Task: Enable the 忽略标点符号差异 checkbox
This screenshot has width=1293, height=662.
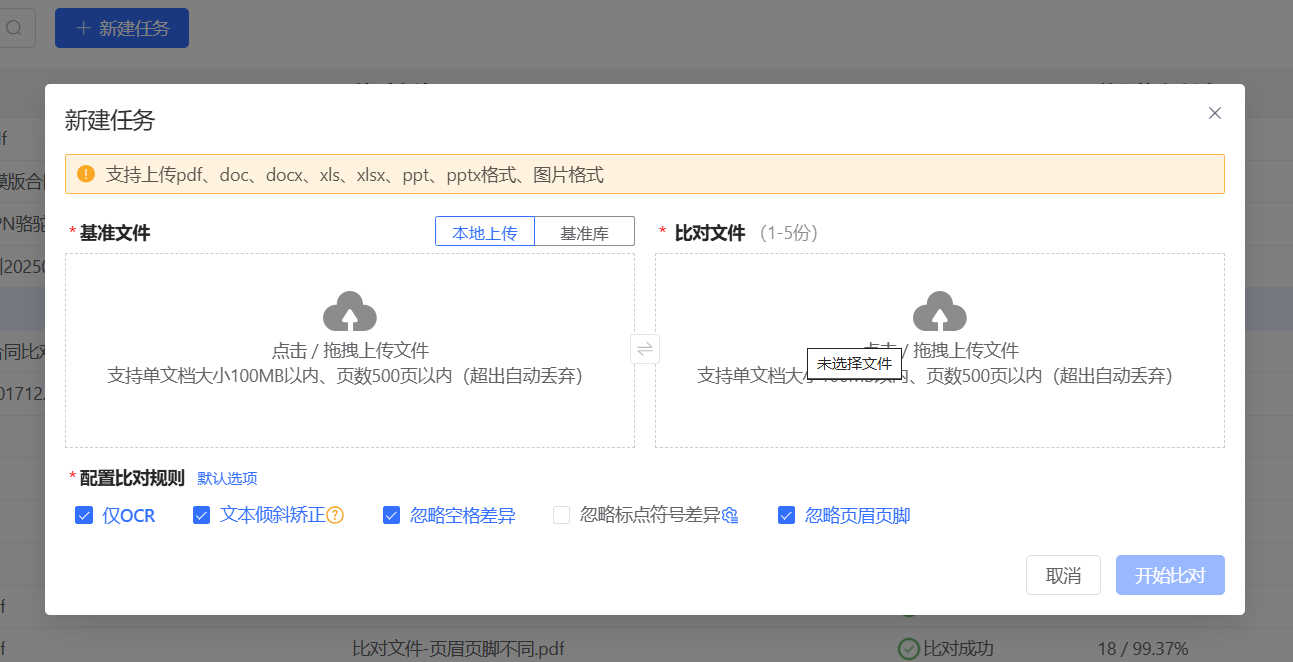Action: point(562,516)
